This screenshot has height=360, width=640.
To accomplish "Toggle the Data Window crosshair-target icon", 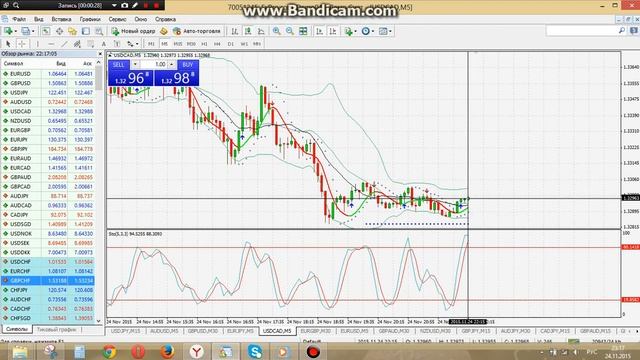I will click(x=59, y=31).
